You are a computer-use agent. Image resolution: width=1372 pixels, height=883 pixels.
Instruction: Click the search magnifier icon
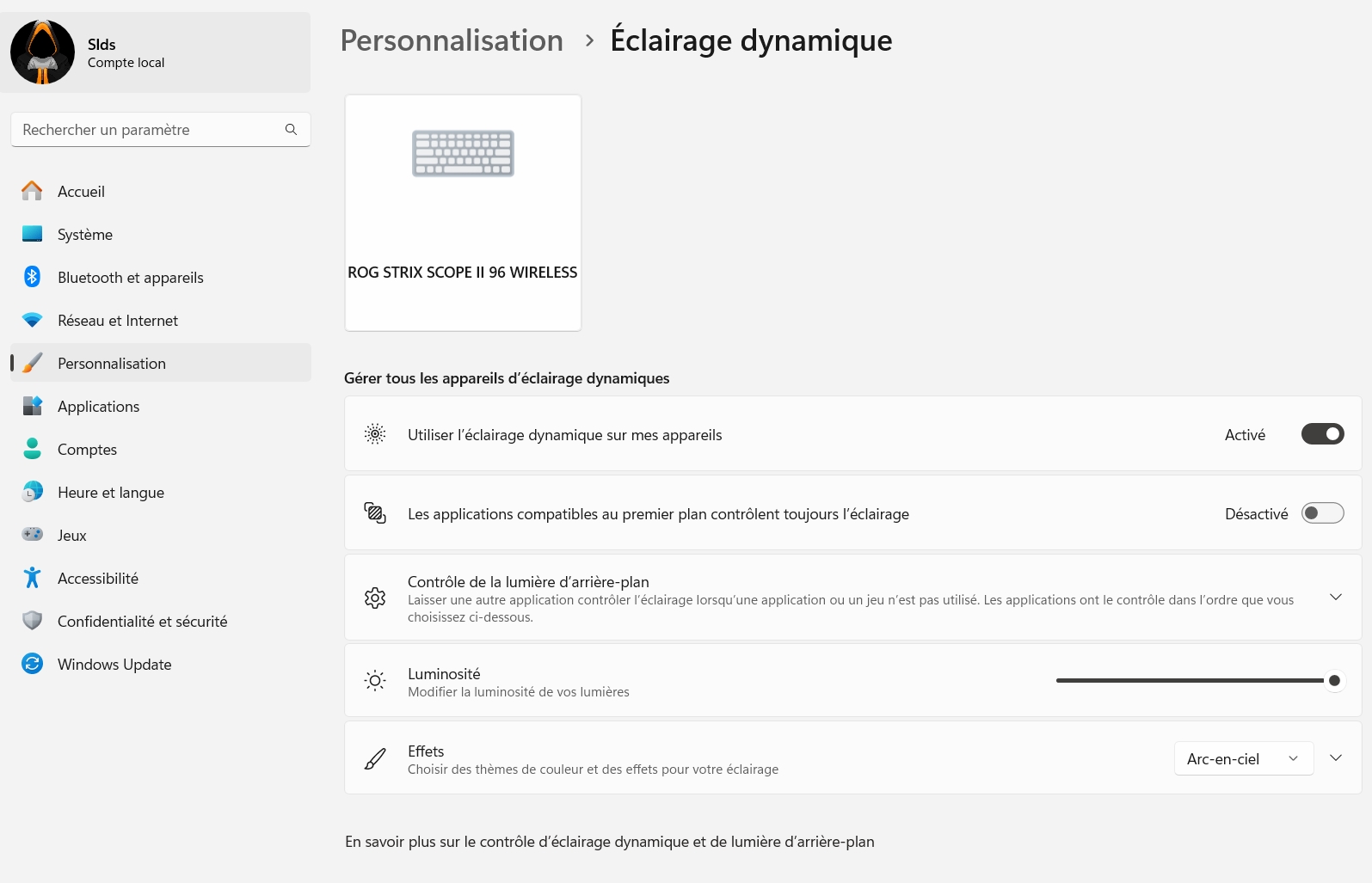click(x=291, y=129)
